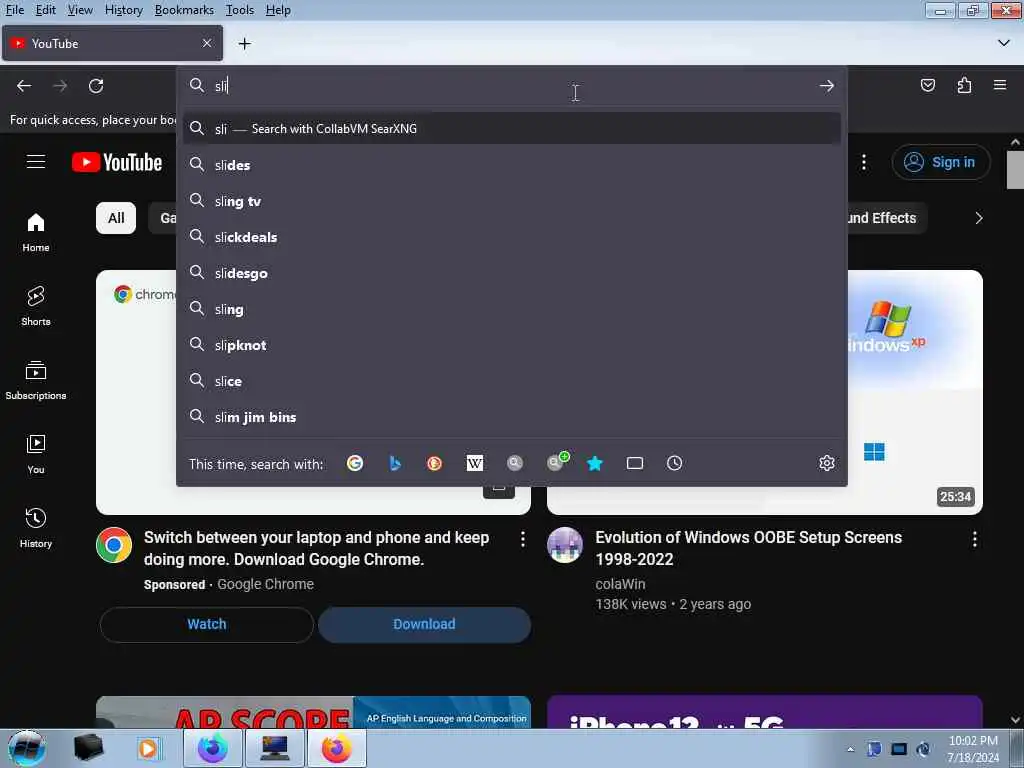Open the Extensions puzzle icon
1024x768 pixels.
(x=964, y=85)
